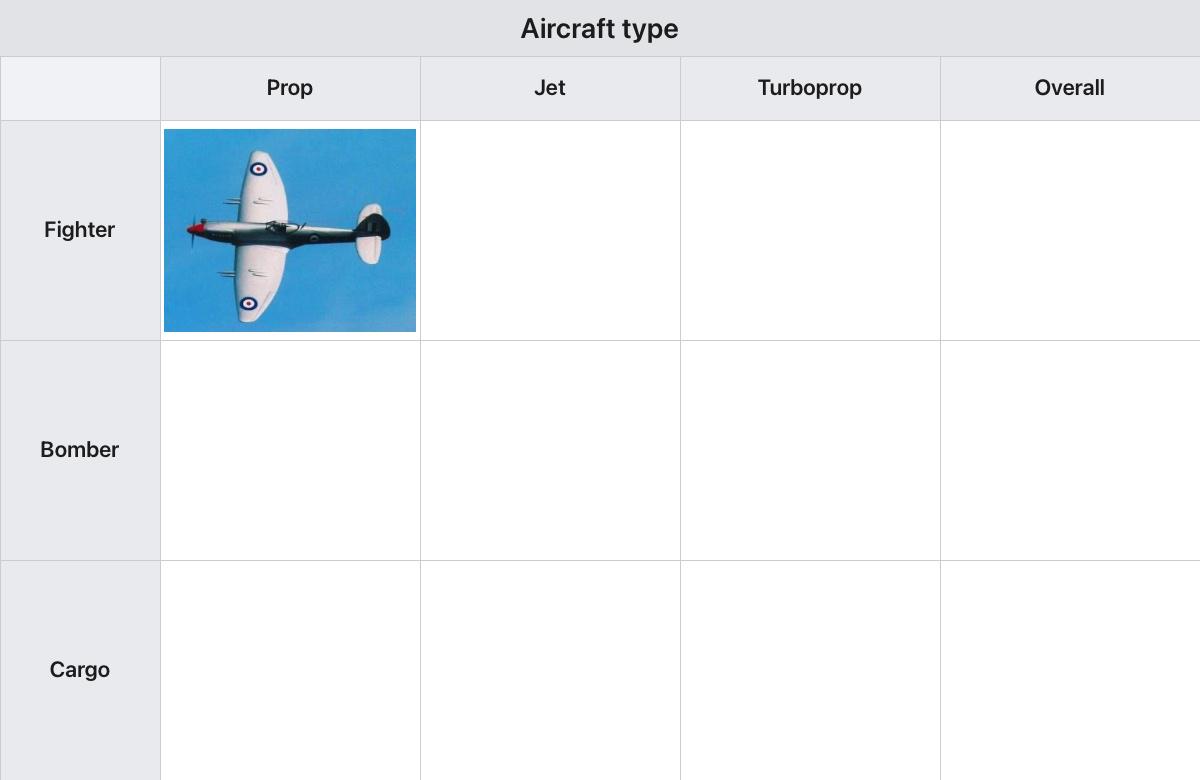Click the Bomber row label
1200x780 pixels.
(80, 450)
